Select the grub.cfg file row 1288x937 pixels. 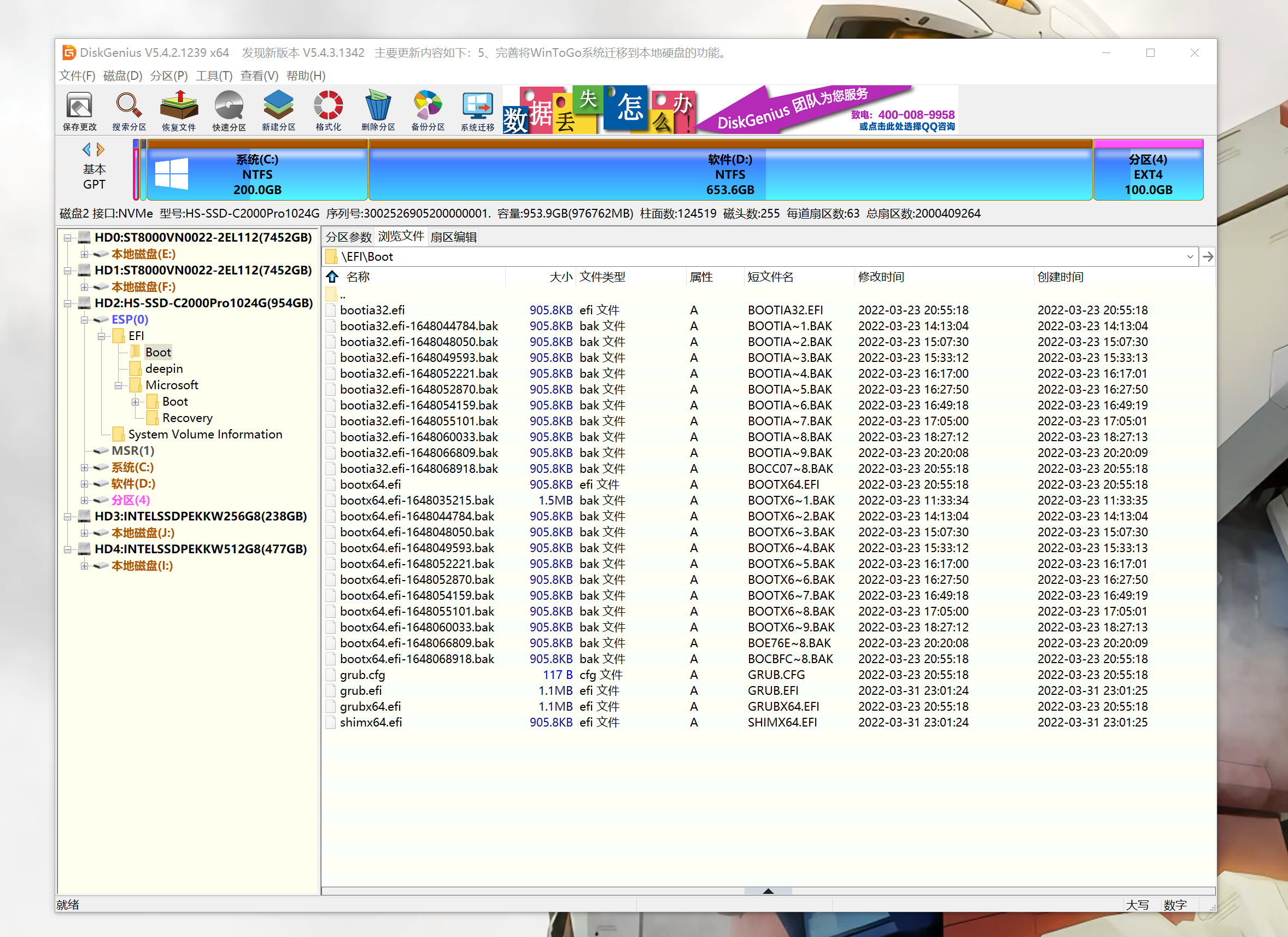[x=362, y=675]
